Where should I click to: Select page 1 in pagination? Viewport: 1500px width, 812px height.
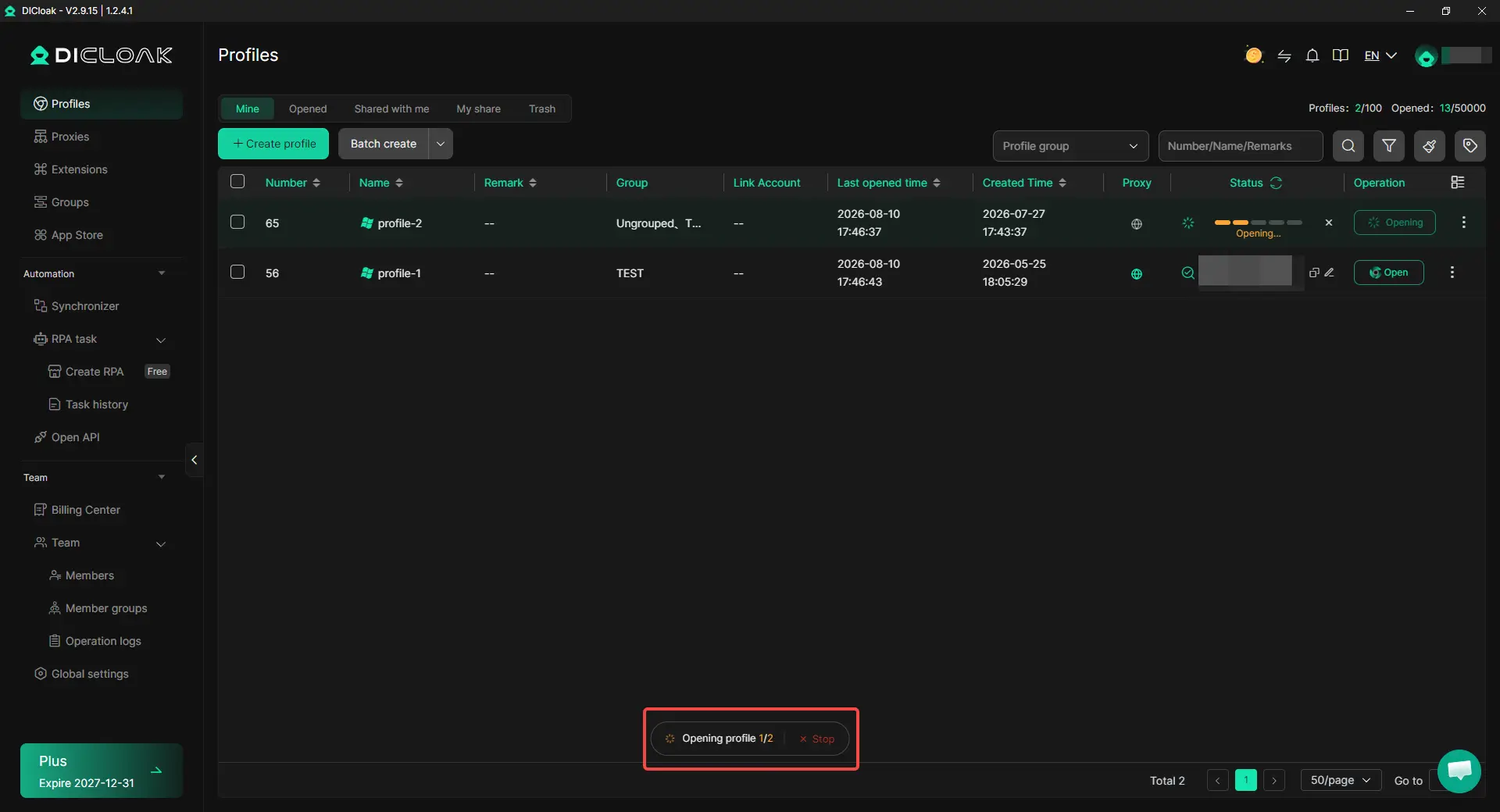click(1245, 780)
